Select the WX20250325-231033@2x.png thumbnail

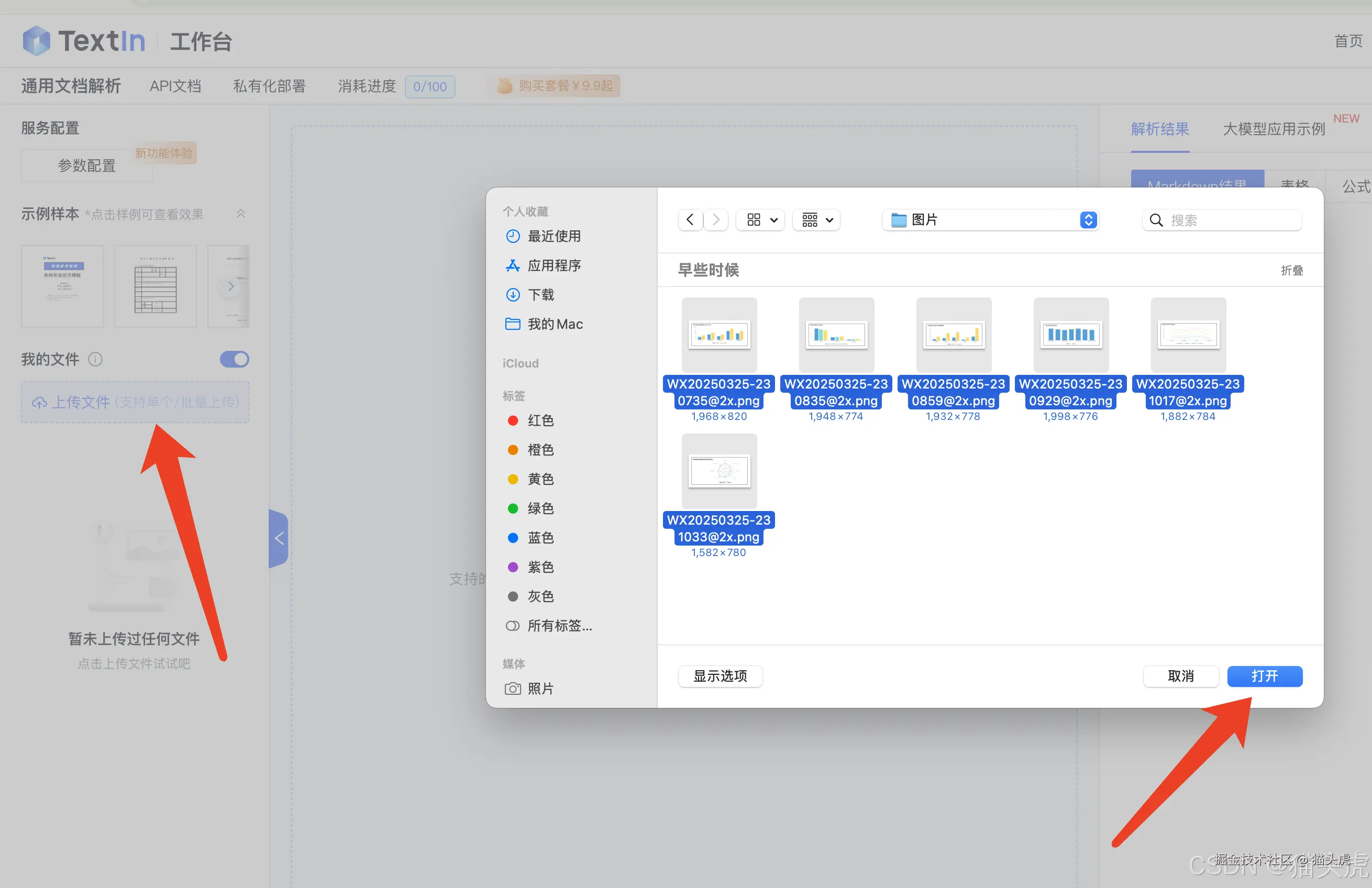click(718, 471)
